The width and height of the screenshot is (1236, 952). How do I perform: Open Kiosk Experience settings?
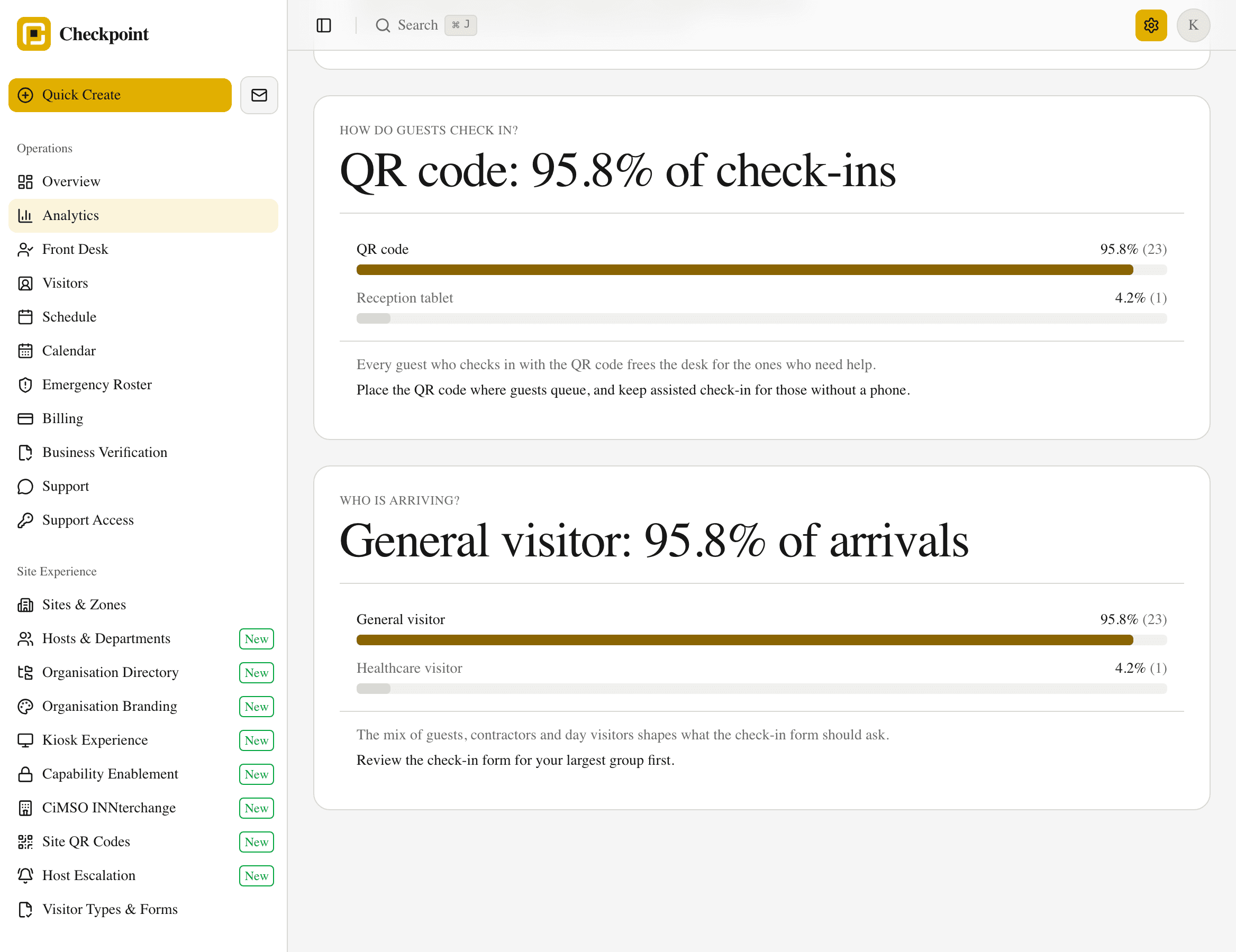point(143,740)
